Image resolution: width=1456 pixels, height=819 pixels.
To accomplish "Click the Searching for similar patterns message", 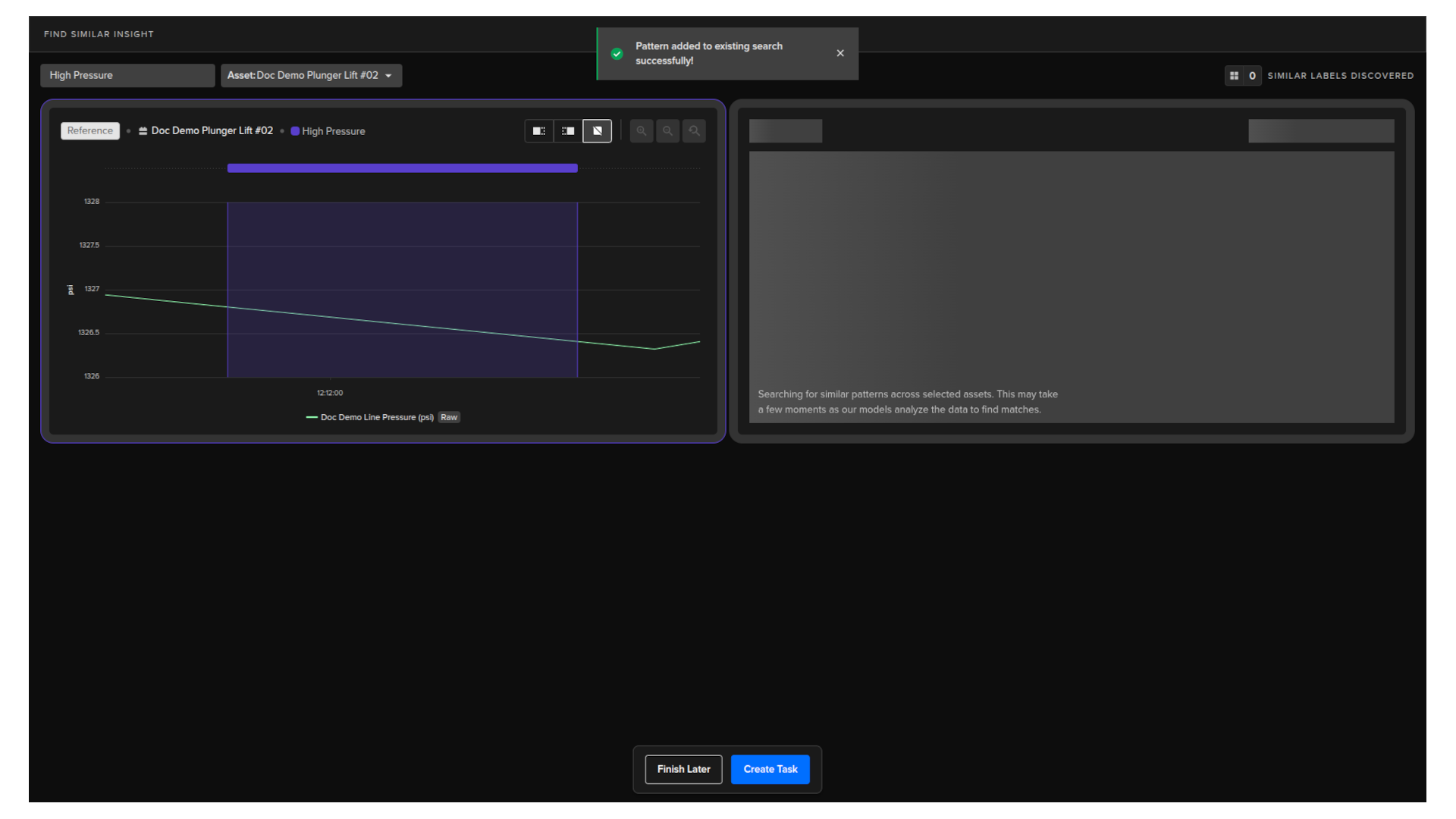I will tap(908, 402).
